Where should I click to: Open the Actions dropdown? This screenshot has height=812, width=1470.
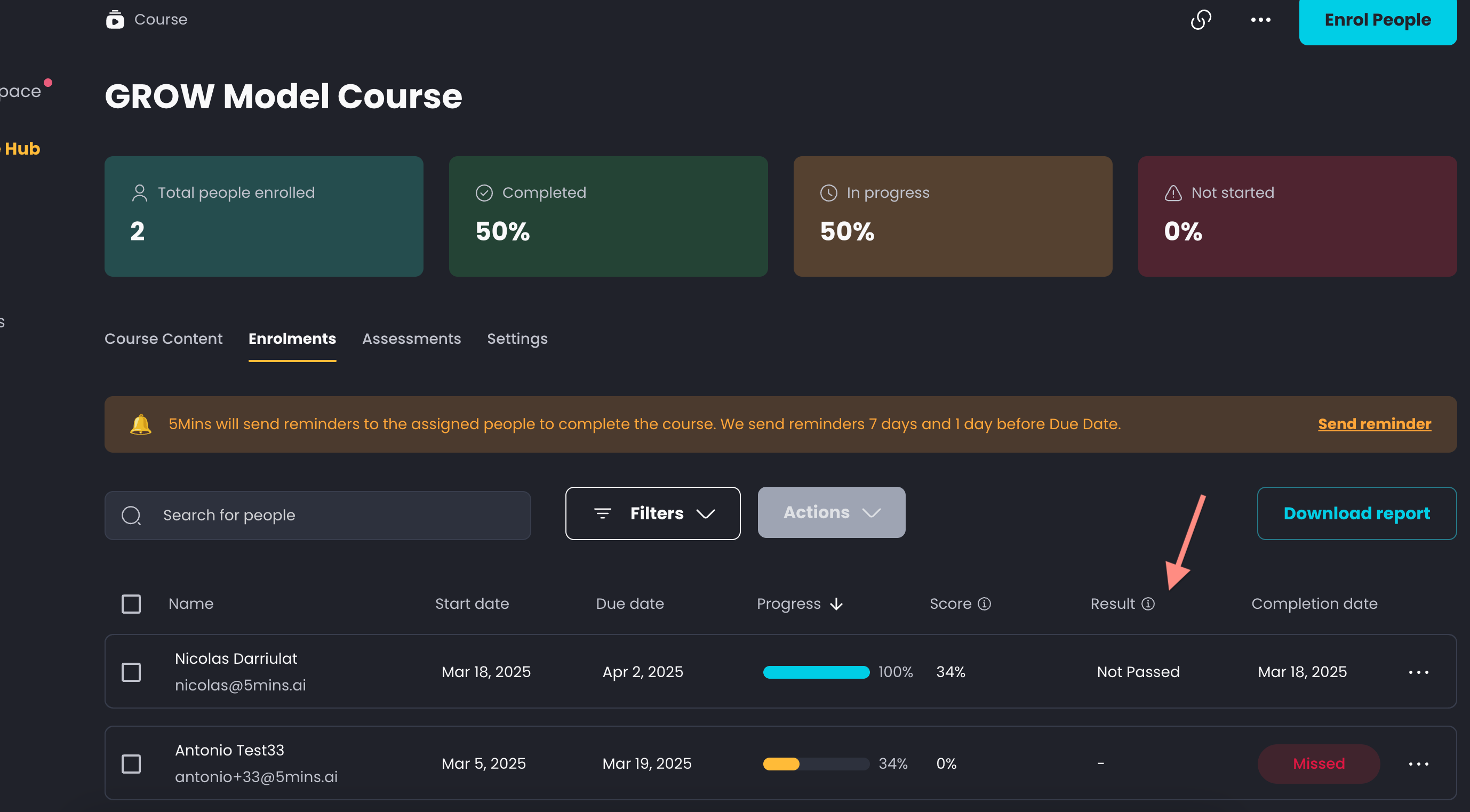832,512
